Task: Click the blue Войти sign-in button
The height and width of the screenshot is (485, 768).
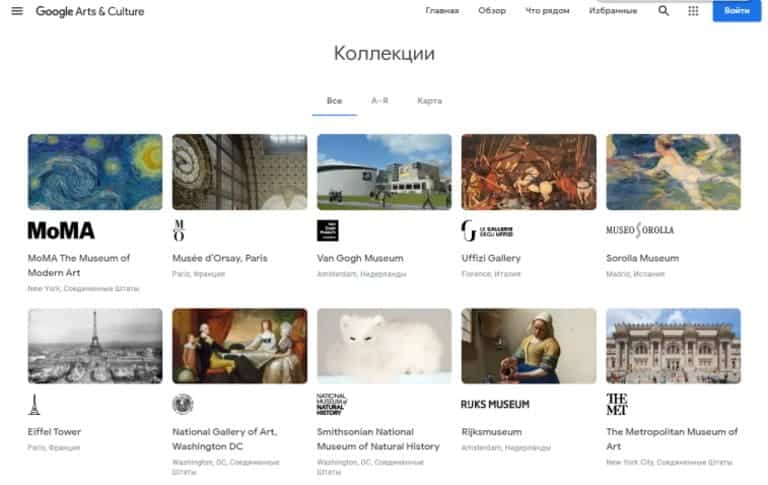Action: click(737, 11)
